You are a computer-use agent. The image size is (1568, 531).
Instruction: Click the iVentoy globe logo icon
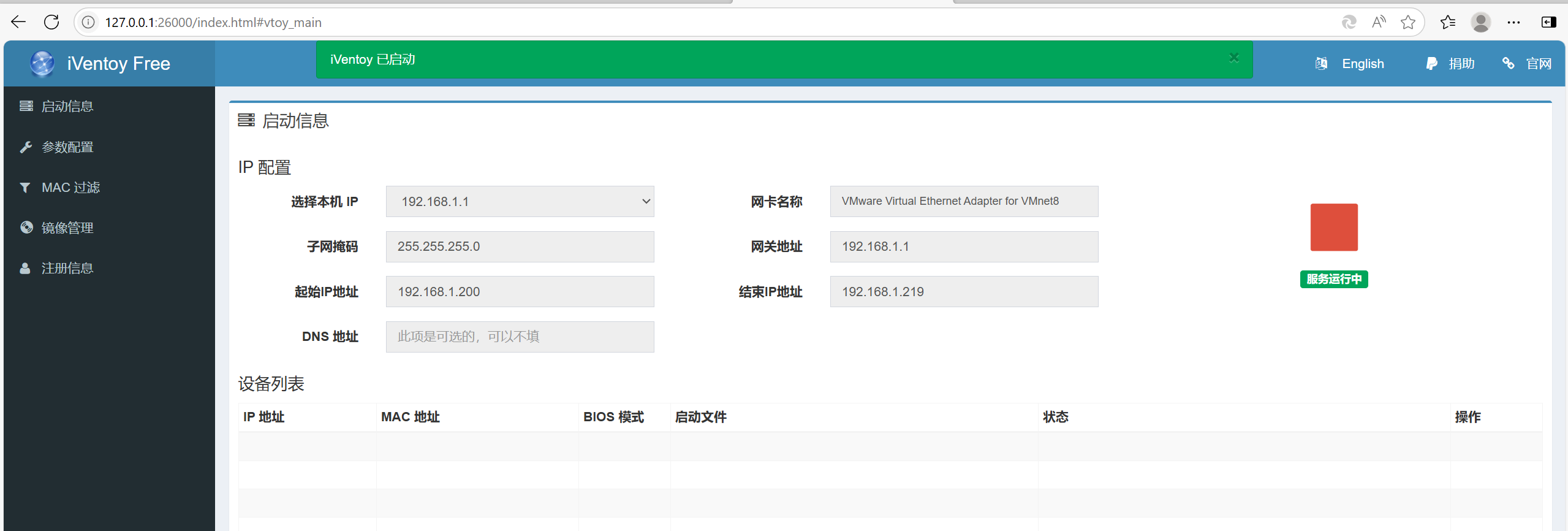[42, 64]
